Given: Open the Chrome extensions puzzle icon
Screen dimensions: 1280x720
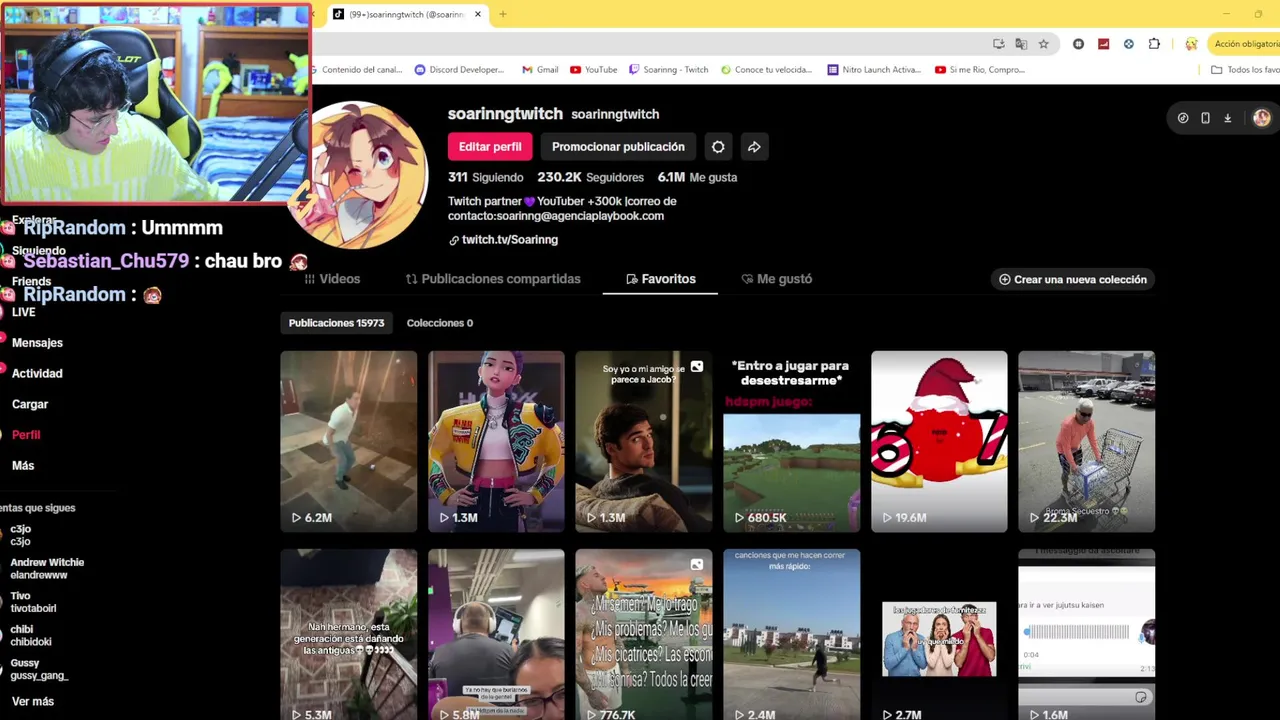Looking at the screenshot, I should tap(1154, 44).
